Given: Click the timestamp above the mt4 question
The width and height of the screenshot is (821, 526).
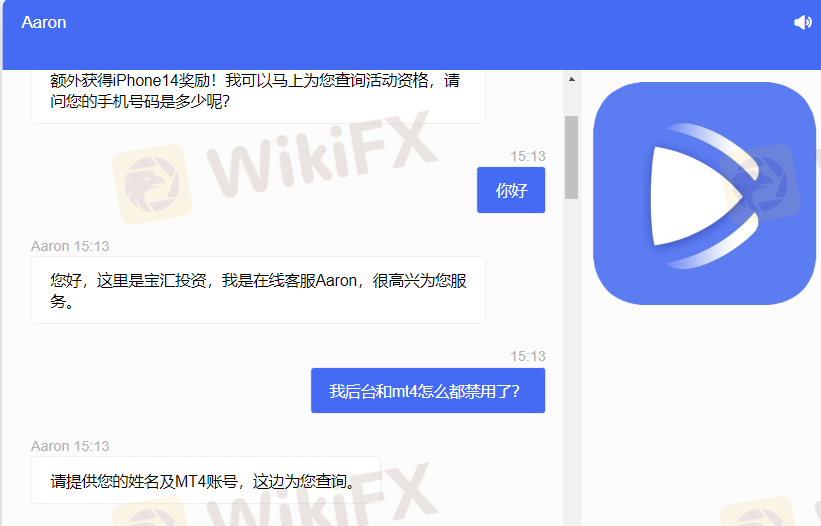Looking at the screenshot, I should point(528,356).
